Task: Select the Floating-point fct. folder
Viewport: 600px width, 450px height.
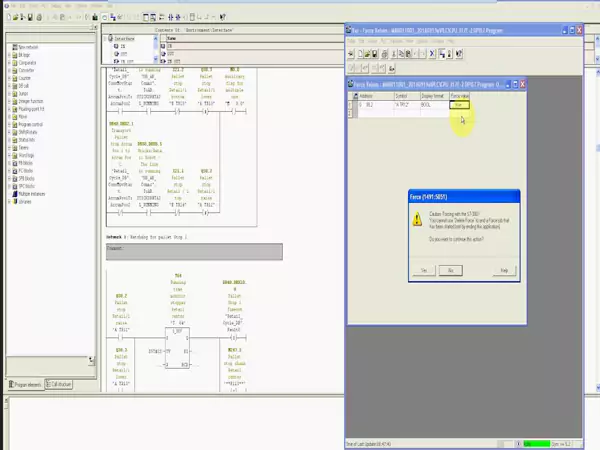Action: (x=31, y=109)
